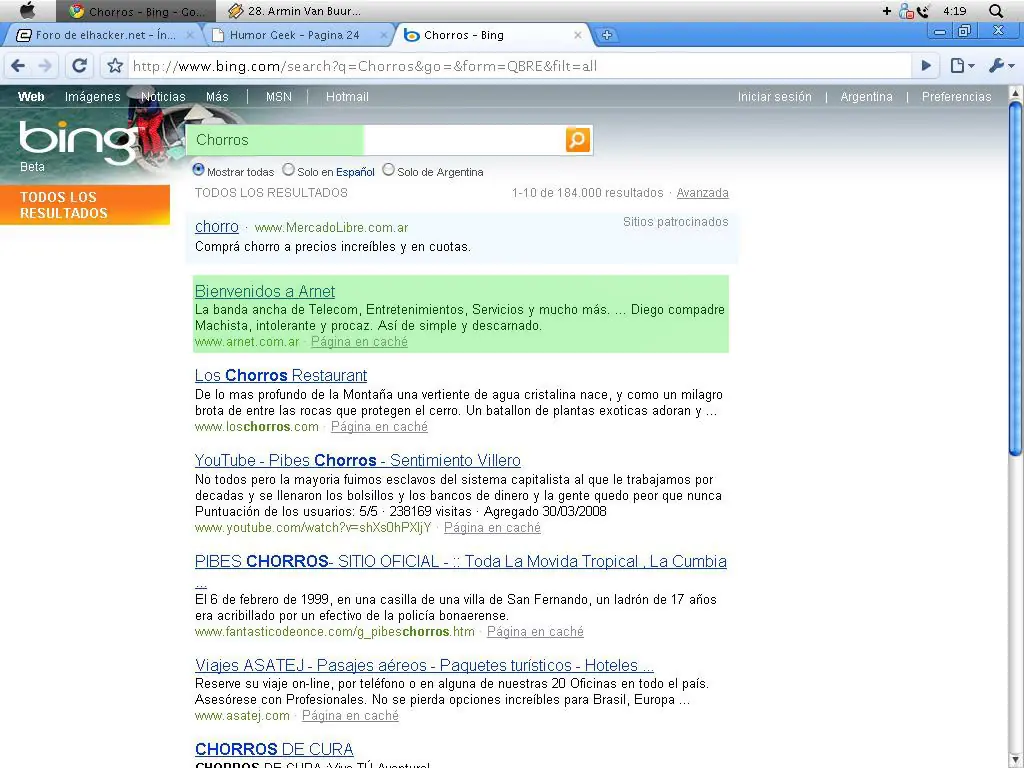Click the clock showing 4:19
This screenshot has height=768, width=1024.
(x=954, y=11)
